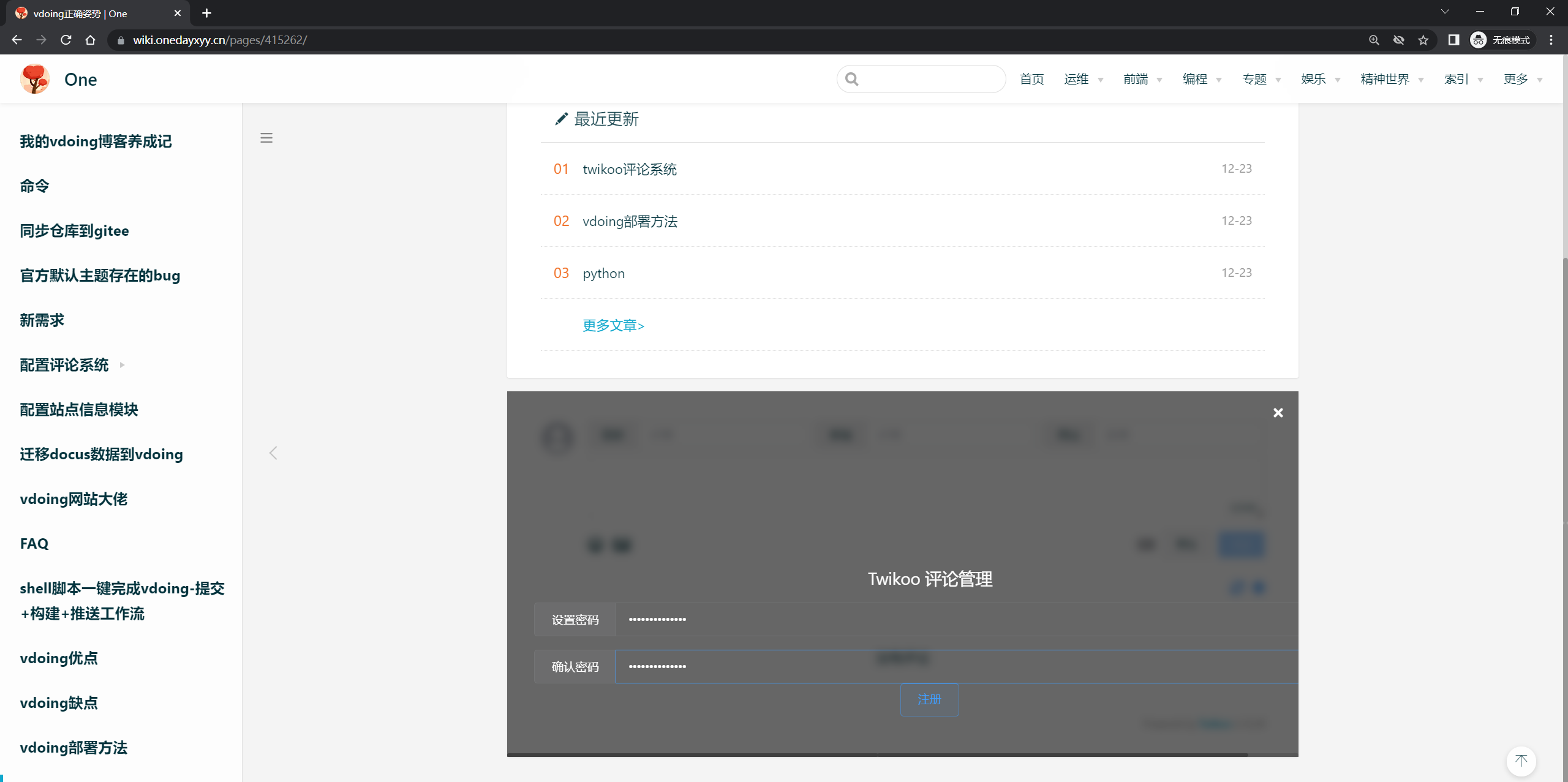Viewport: 1568px width, 782px height.
Task: Expand the 精神世界 dropdown menu
Action: tap(1392, 79)
